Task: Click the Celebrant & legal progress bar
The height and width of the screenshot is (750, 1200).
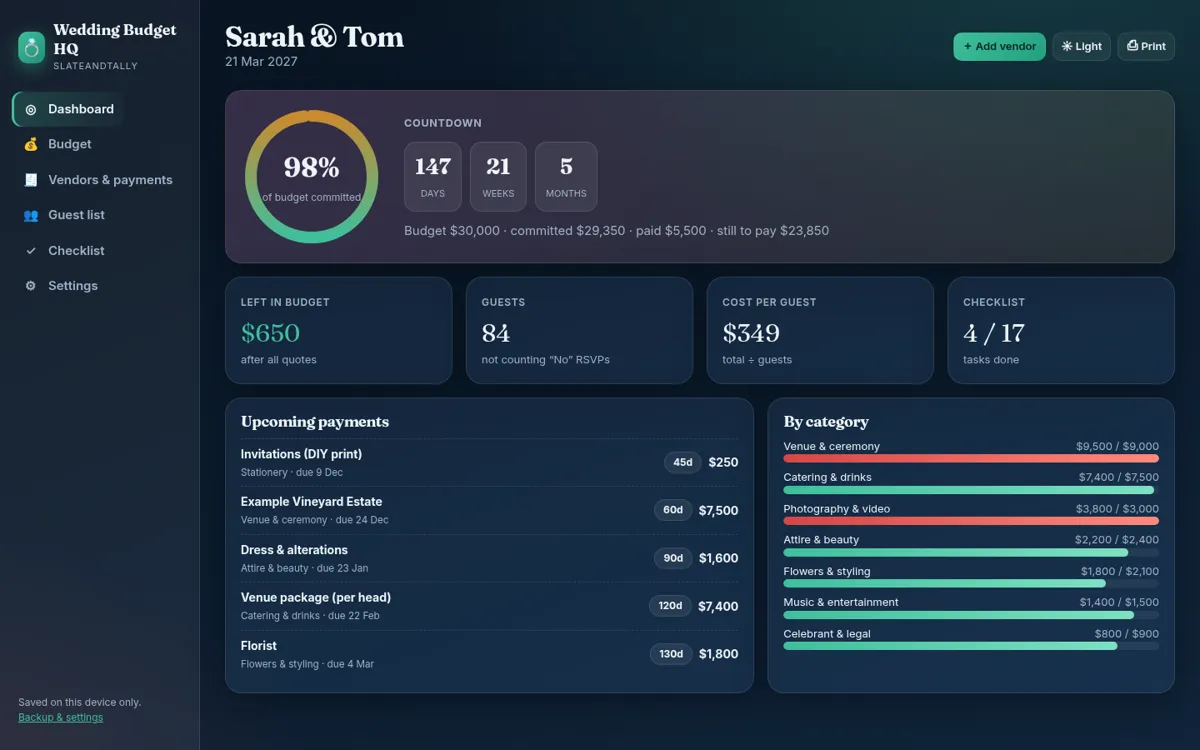Action: click(971, 646)
